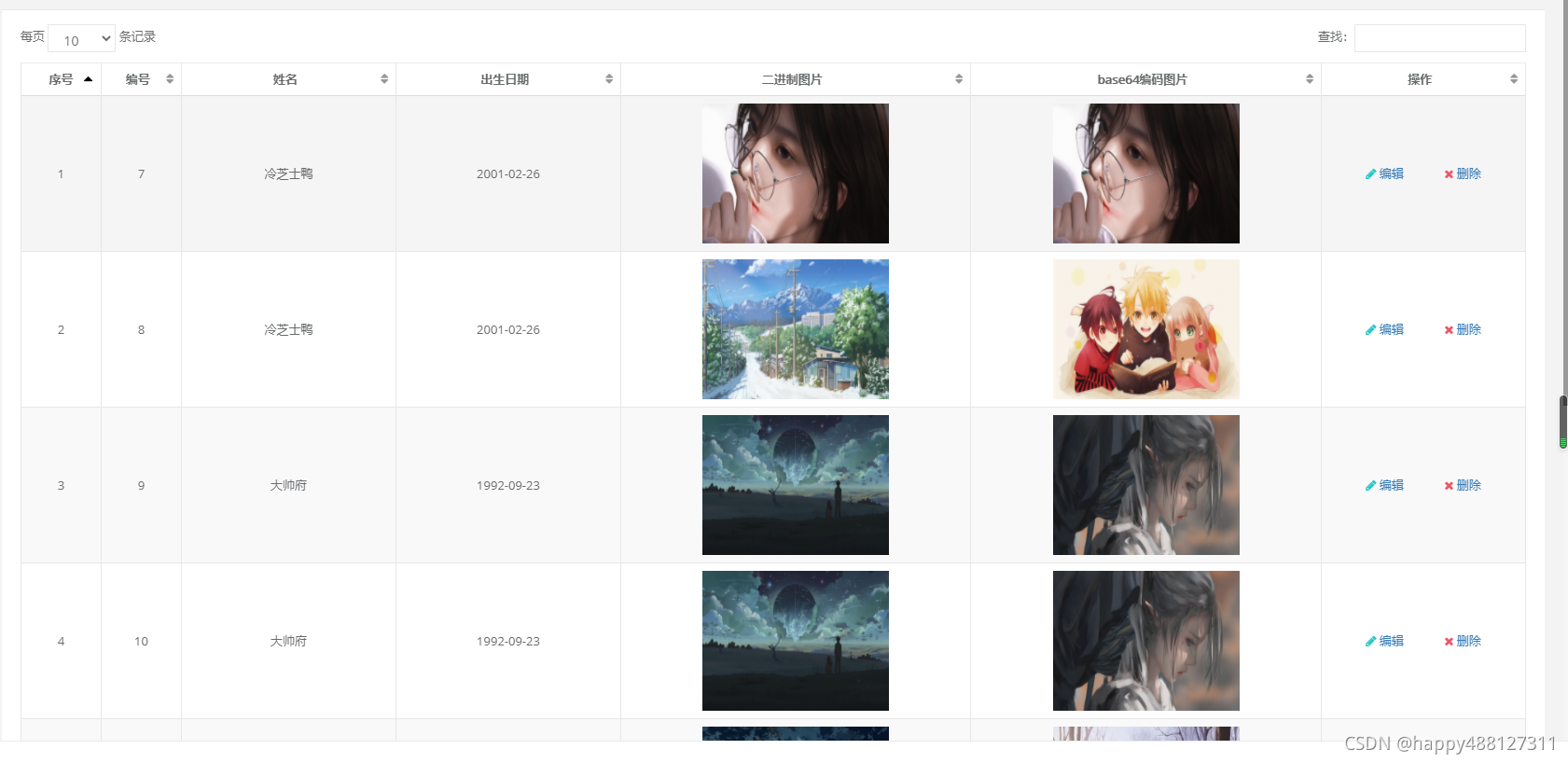
Task: Sort table by 编号 column header
Action: [141, 79]
